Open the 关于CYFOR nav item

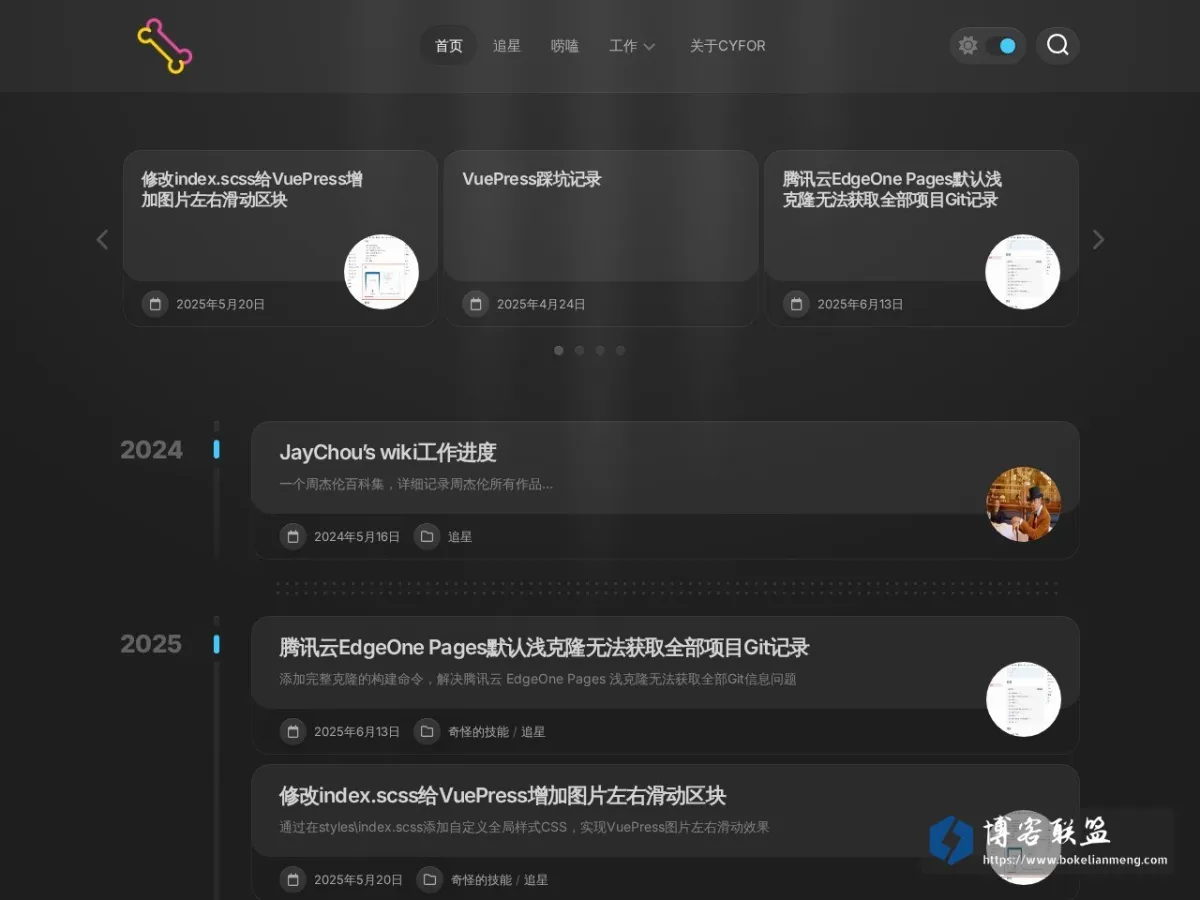point(728,46)
